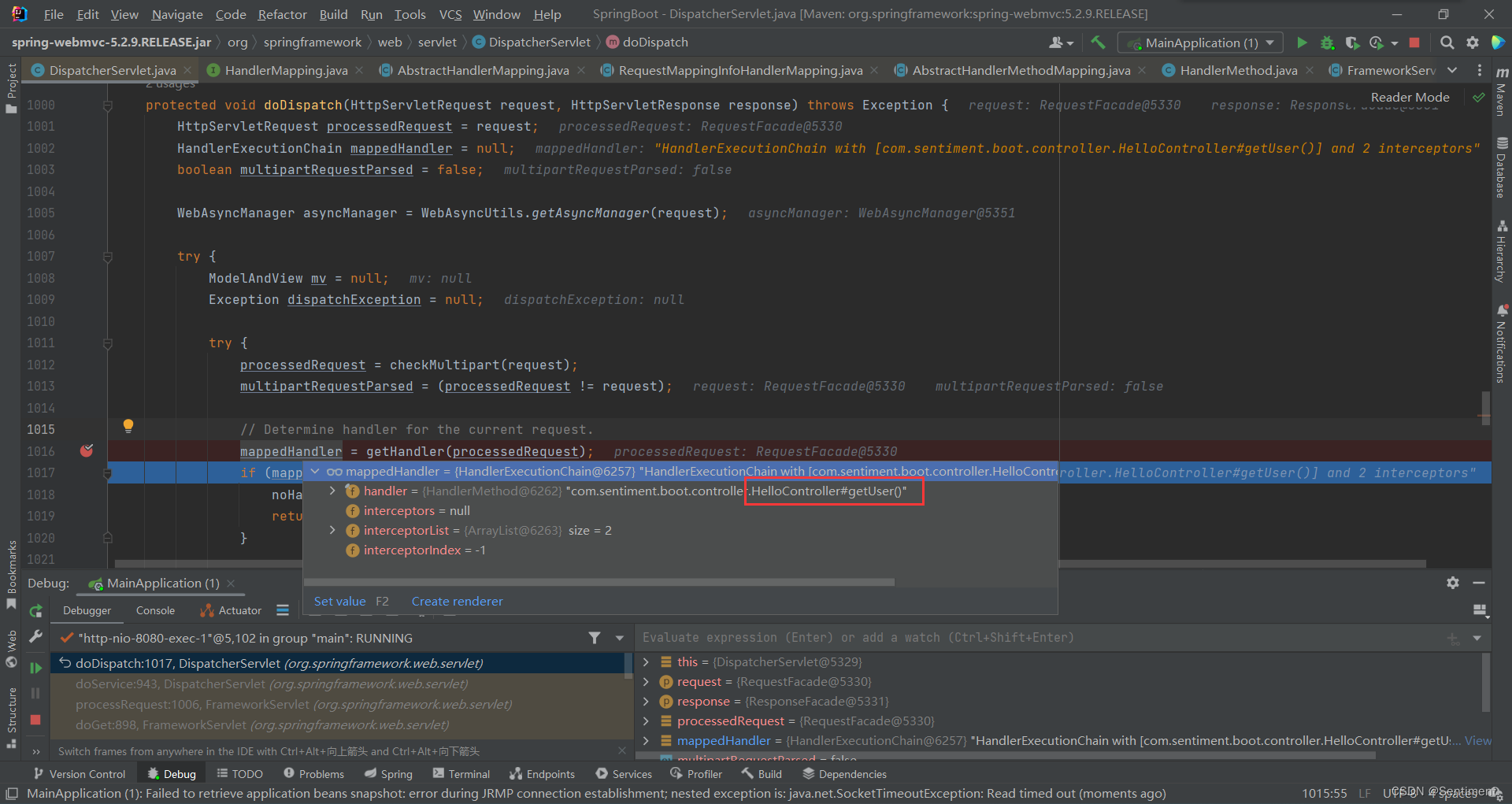The image size is (1512, 804).
Task: Expand the 'this' variable node
Action: pyautogui.click(x=646, y=661)
